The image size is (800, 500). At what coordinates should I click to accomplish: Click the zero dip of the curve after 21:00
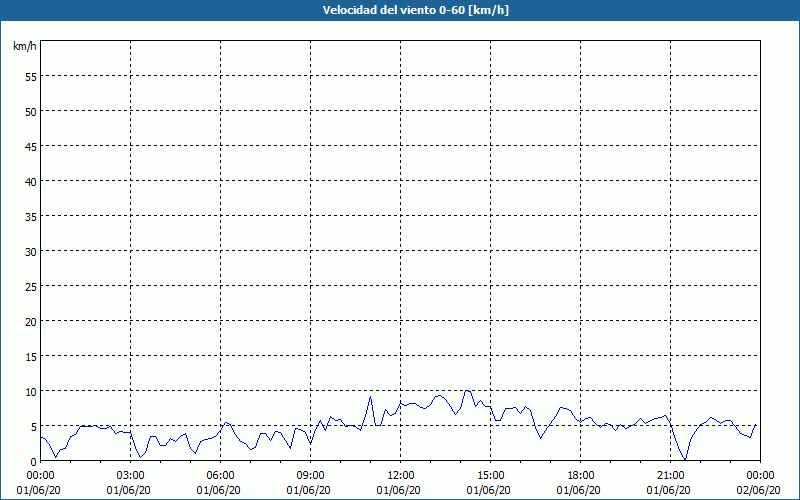[685, 459]
